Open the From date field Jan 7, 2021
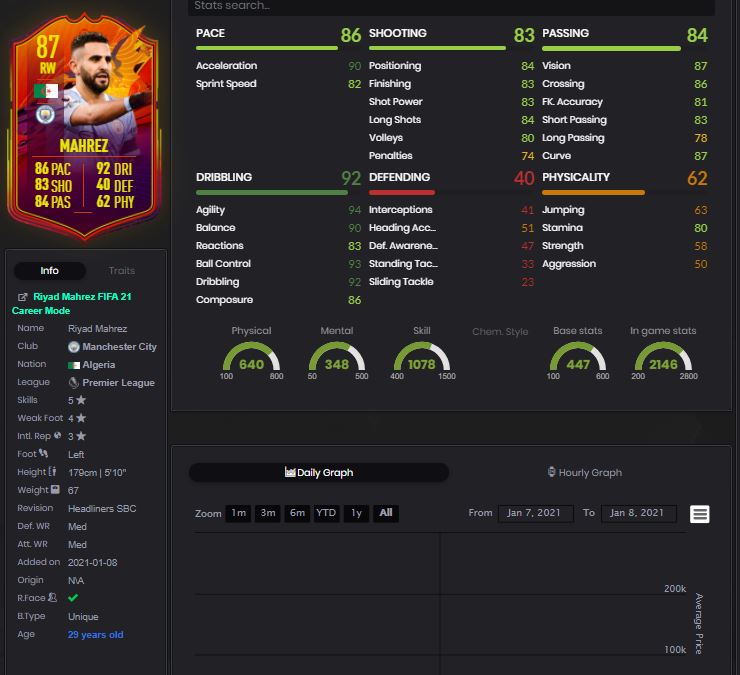740x675 pixels. click(x=535, y=513)
